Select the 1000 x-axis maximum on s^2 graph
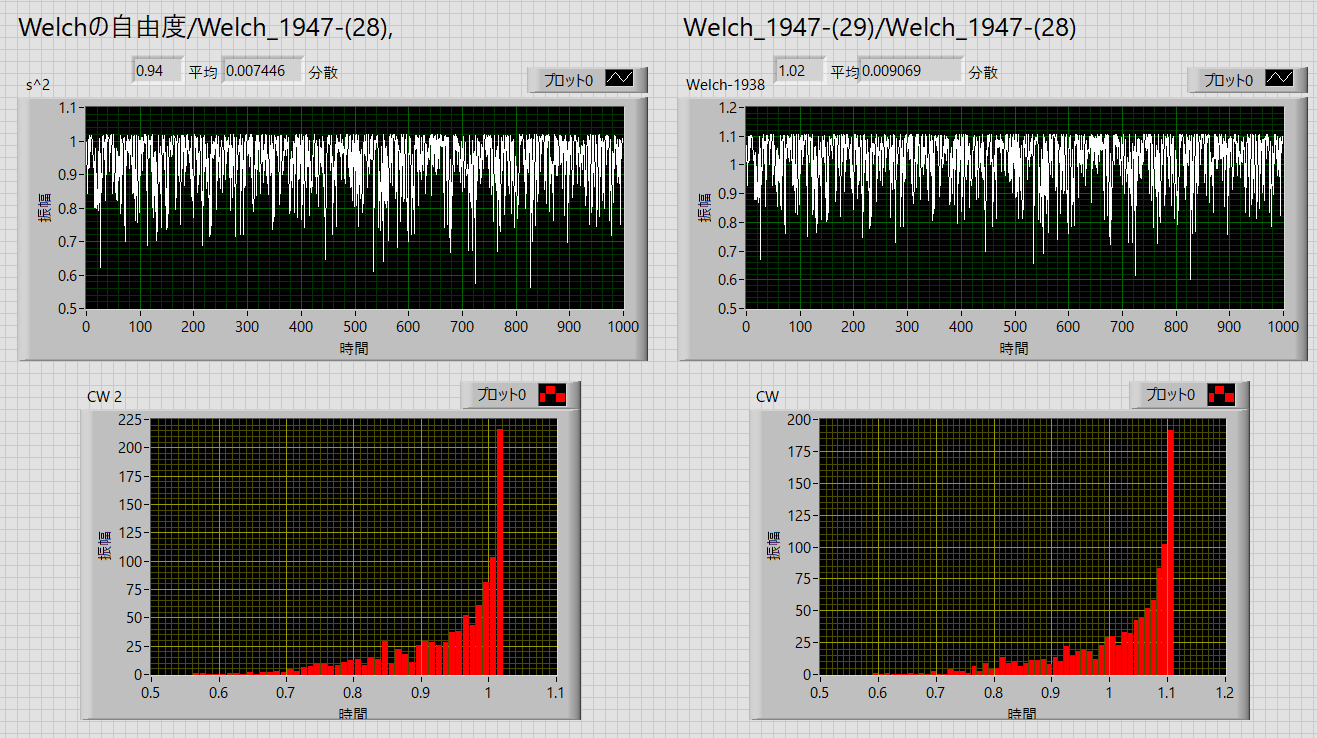The image size is (1317, 738). point(622,327)
